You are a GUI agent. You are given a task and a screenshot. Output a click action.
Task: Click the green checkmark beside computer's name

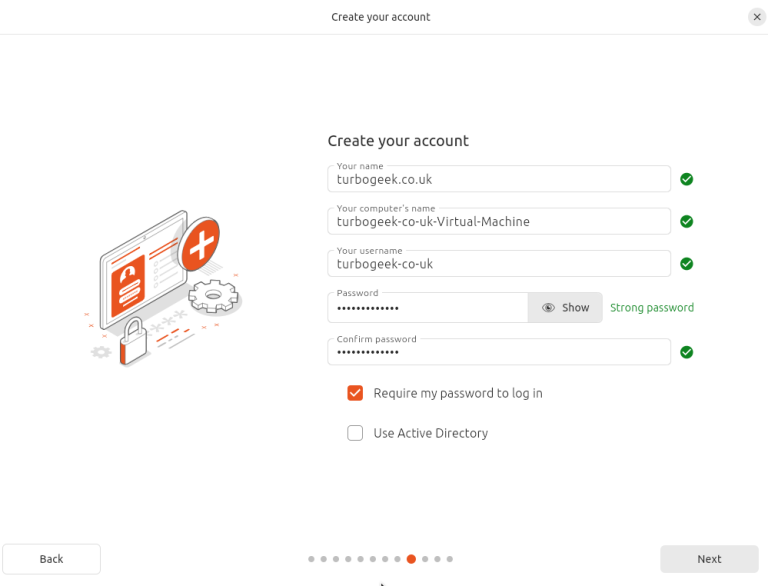(686, 222)
